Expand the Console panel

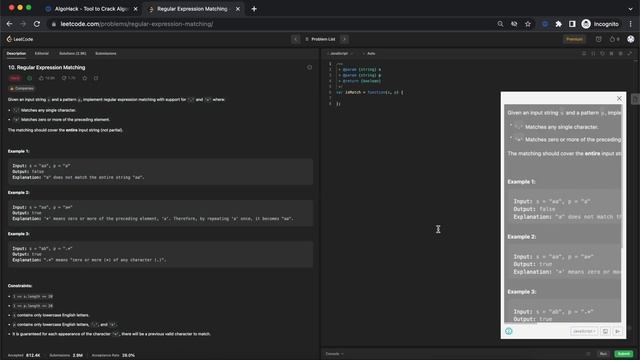pos(335,353)
